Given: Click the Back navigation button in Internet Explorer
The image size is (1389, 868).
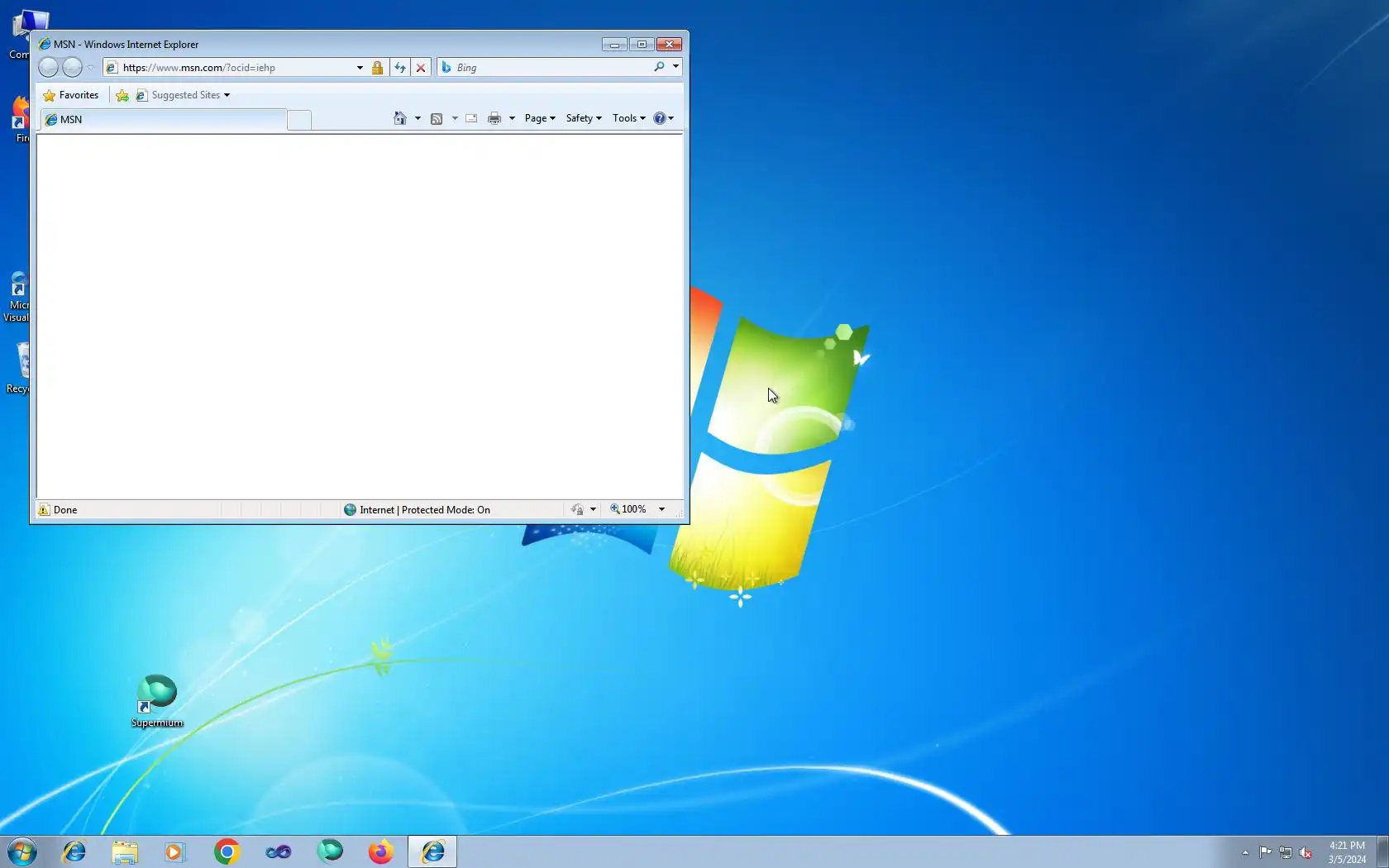Looking at the screenshot, I should click(x=49, y=68).
